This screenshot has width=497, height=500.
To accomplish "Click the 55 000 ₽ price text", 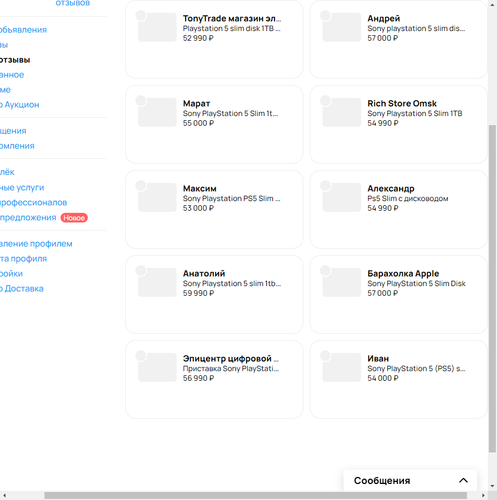I will click(198, 123).
